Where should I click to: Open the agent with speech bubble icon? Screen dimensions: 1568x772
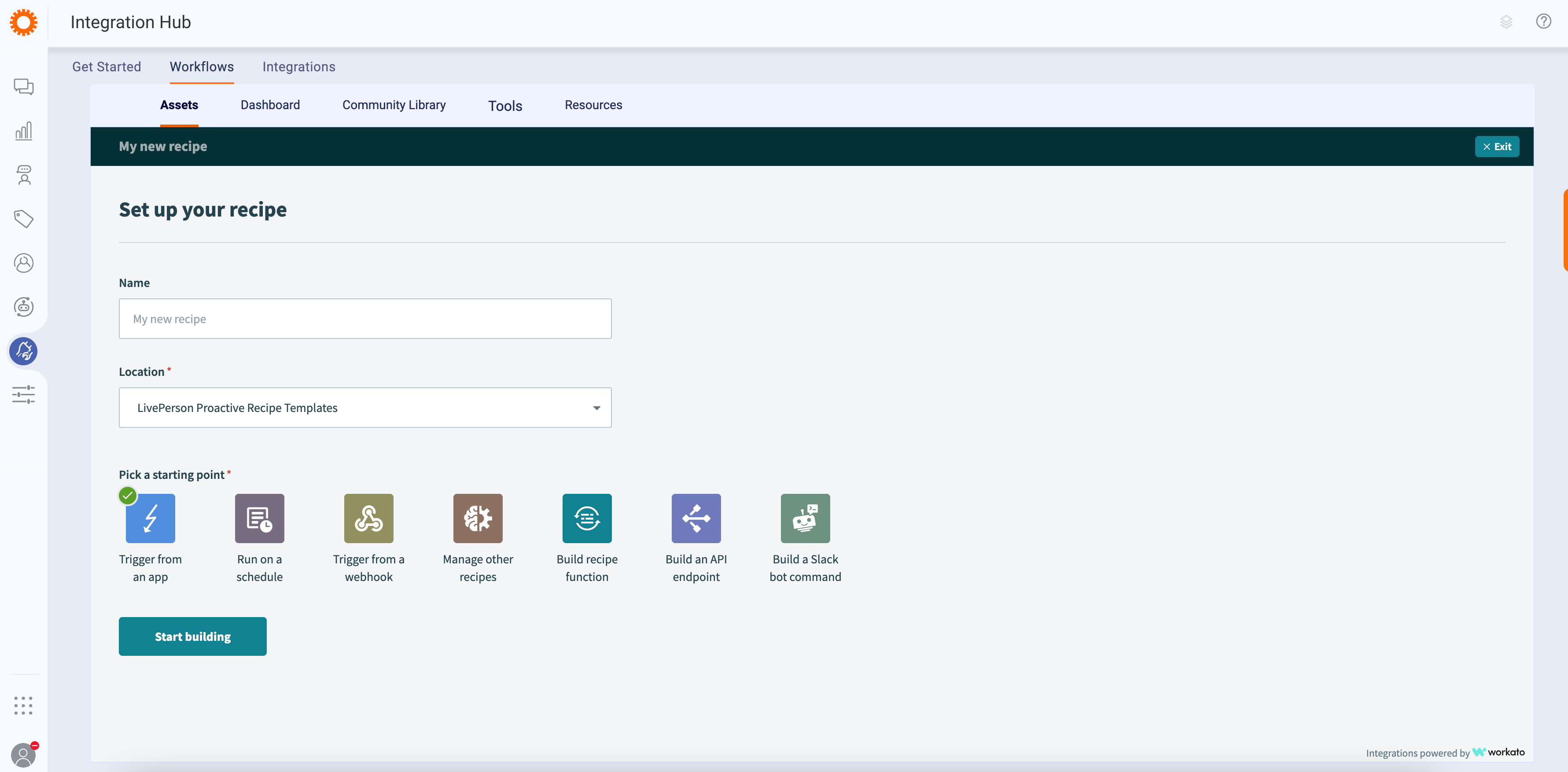(24, 175)
